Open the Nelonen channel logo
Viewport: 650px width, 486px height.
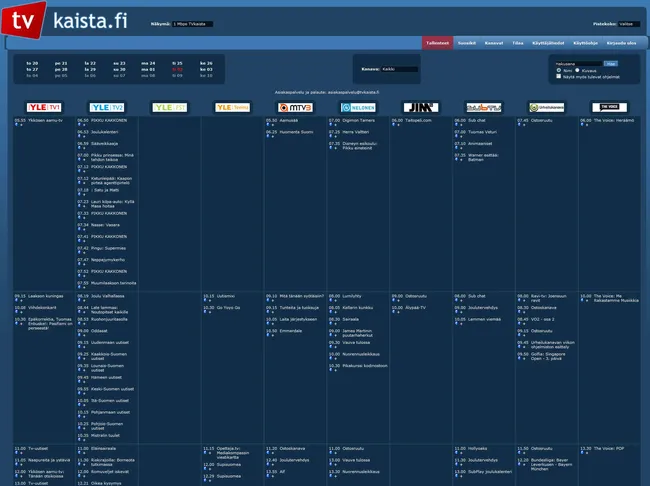pos(358,107)
